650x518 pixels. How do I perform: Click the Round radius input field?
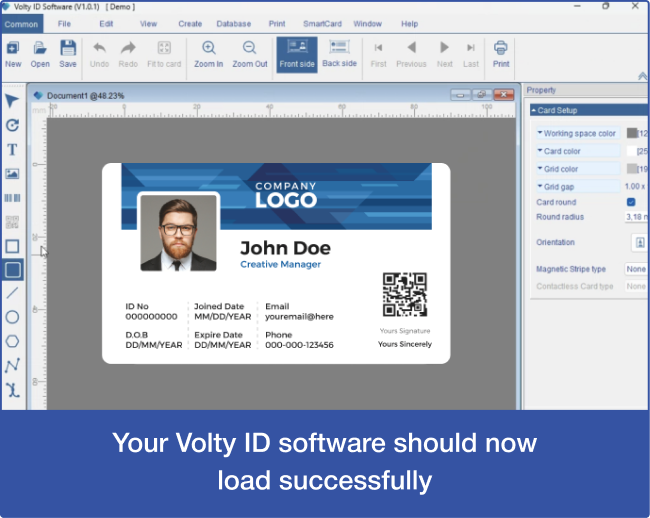point(636,217)
